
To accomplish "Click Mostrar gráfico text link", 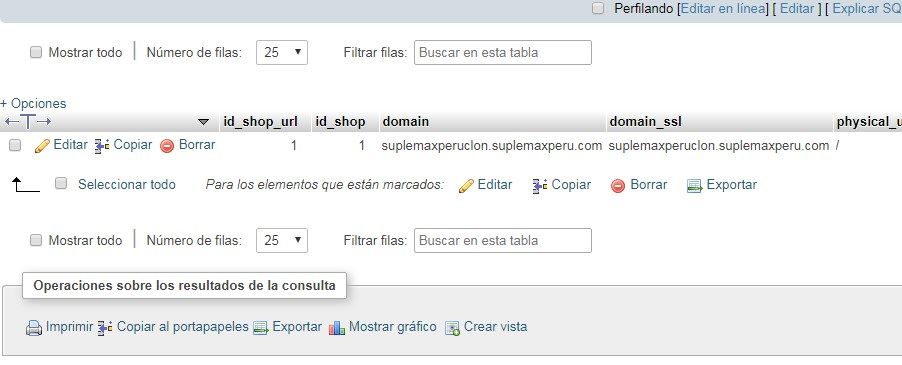I will point(393,326).
